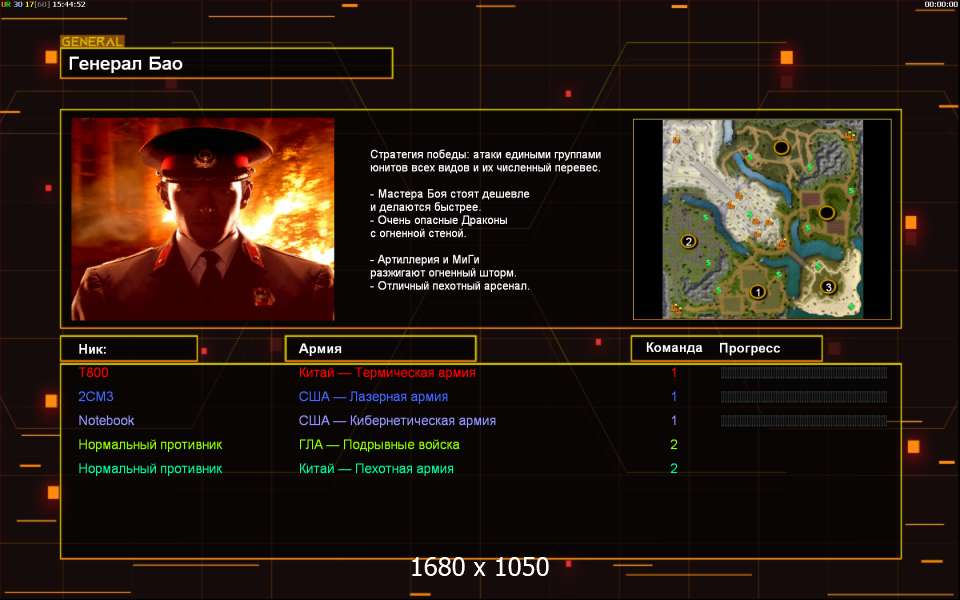This screenshot has width=960, height=600.
Task: Click the 00:00:00 timer at top right
Action: click(940, 4)
